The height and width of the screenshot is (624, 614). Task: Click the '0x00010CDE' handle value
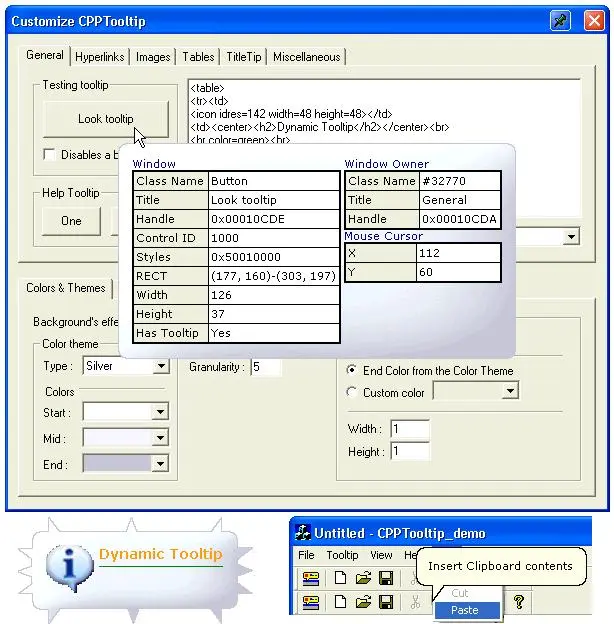click(x=274, y=219)
